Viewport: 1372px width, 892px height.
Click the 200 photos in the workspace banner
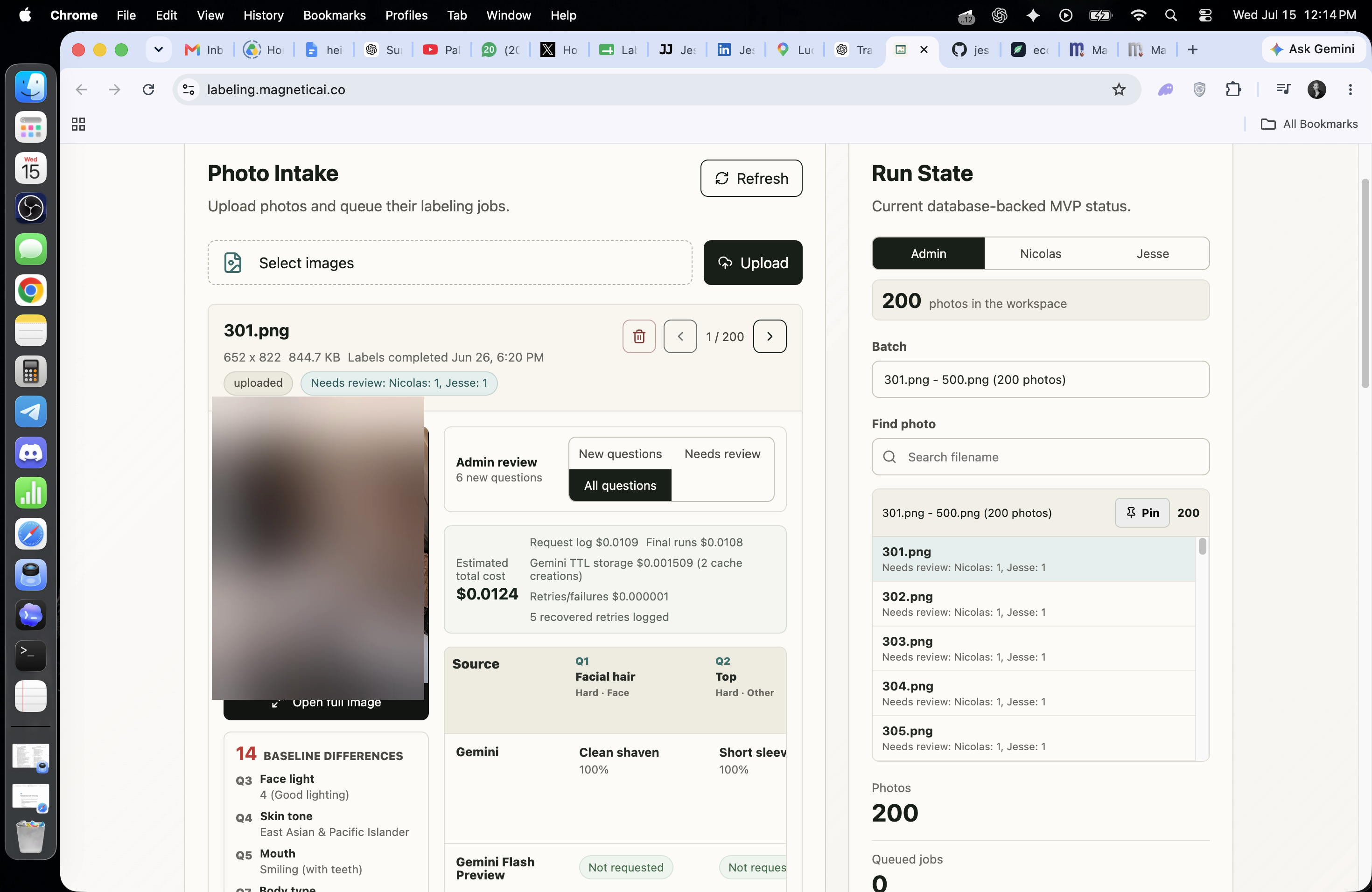click(x=1040, y=300)
